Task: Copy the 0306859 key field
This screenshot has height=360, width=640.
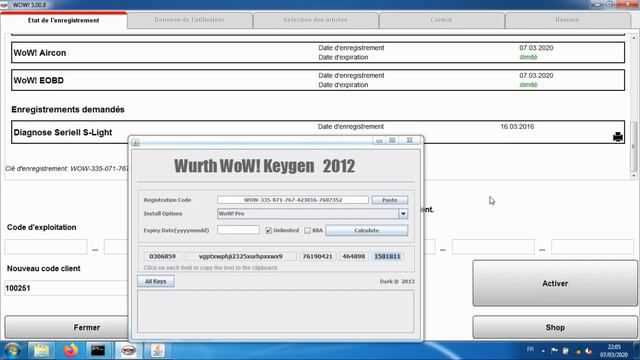Action: [162, 256]
